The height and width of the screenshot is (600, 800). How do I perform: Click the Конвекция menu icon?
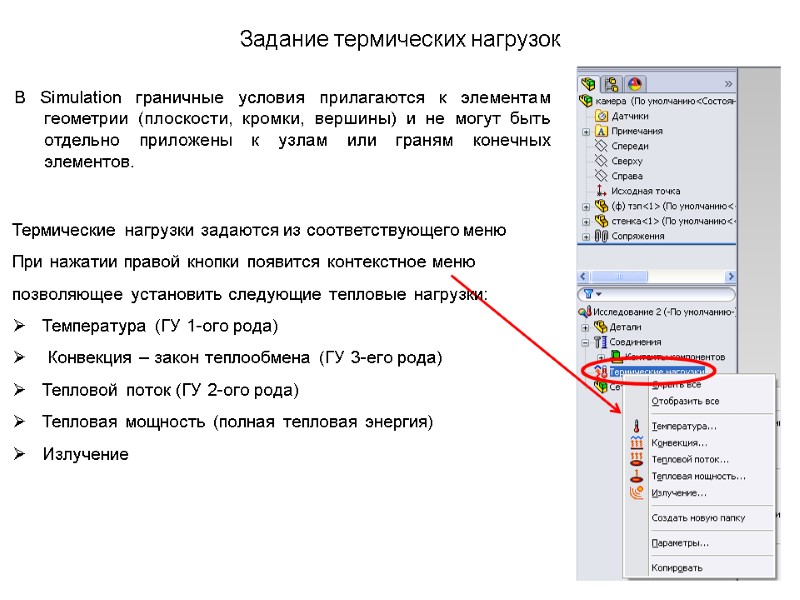(636, 442)
